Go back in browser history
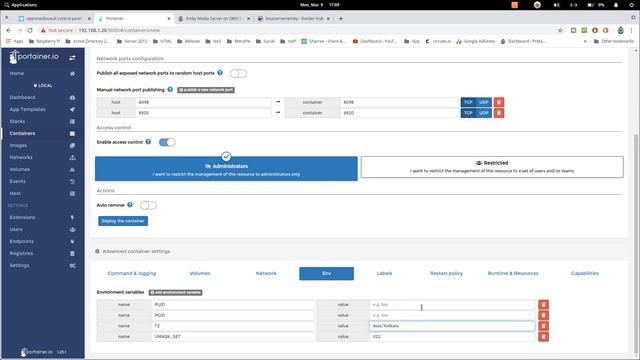This screenshot has width=640, height=360. point(9,30)
